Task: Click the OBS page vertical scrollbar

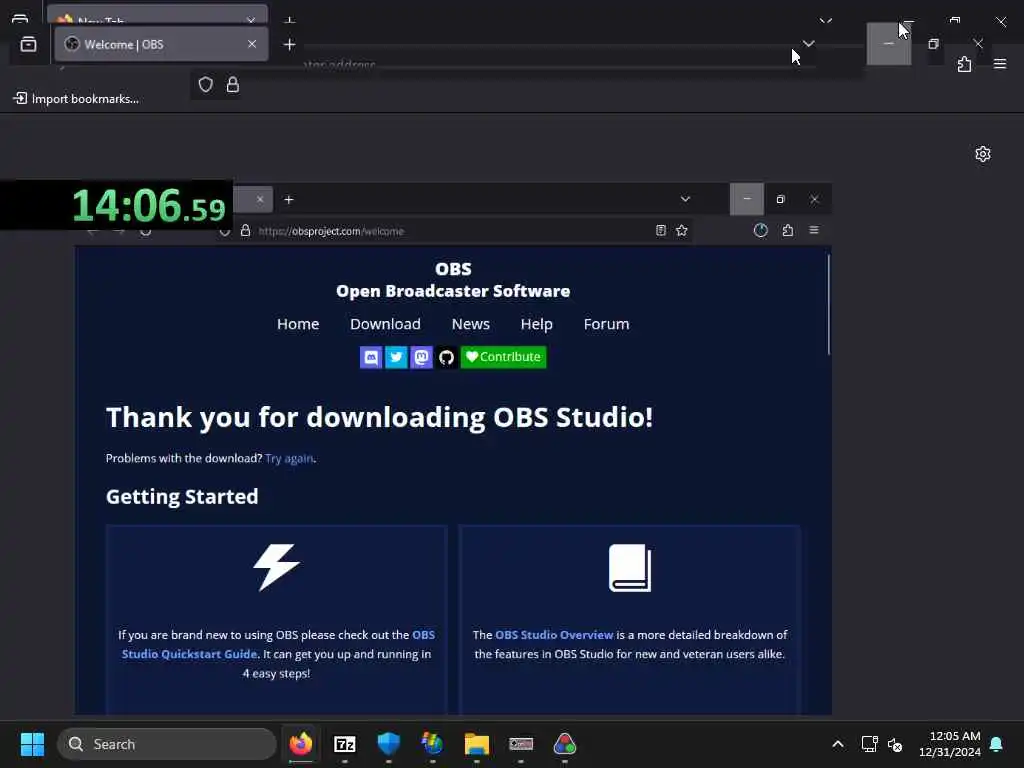Action: (x=829, y=305)
